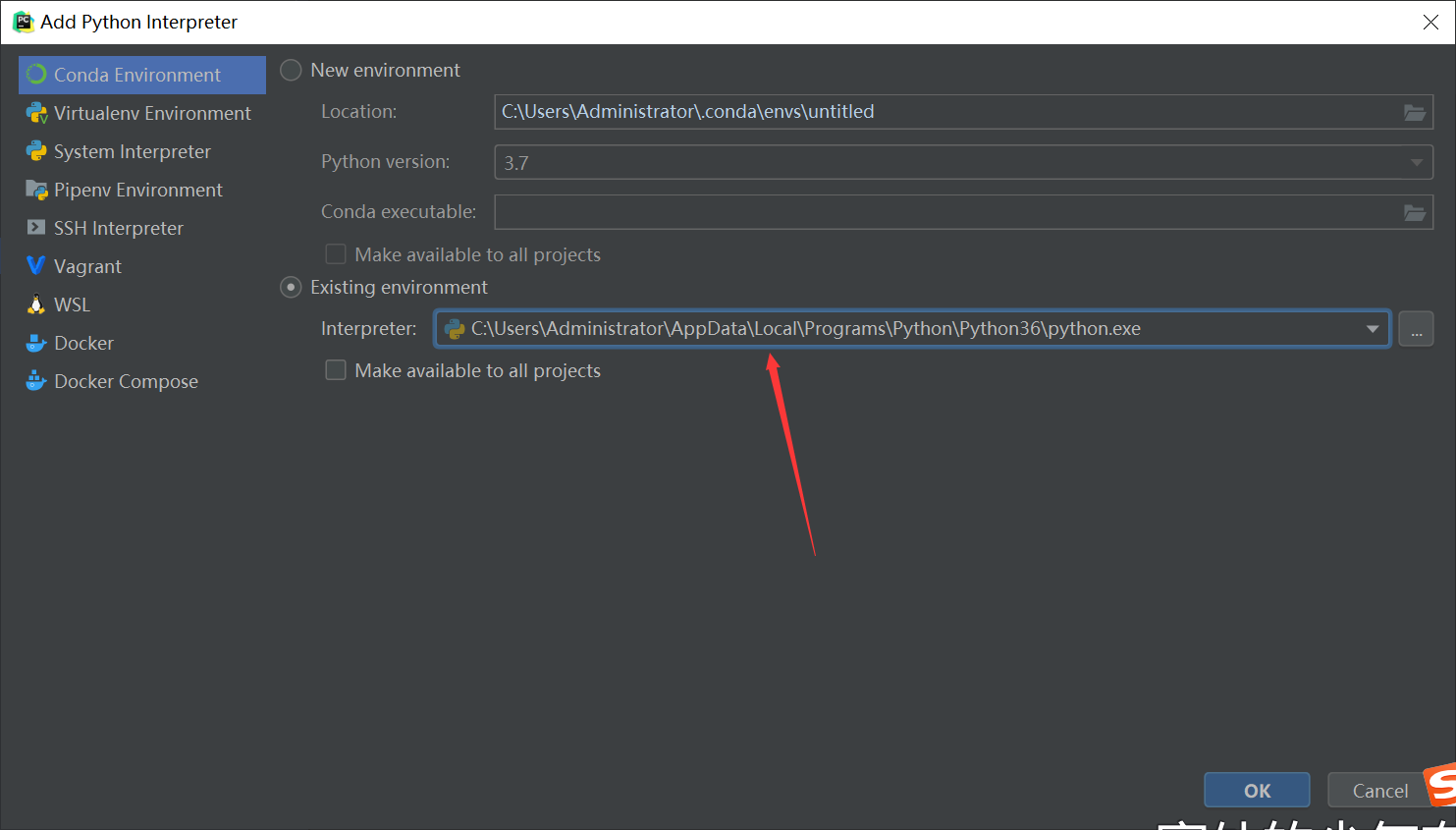
Task: Click Python icon inside Interpreter combo box
Action: pos(455,329)
